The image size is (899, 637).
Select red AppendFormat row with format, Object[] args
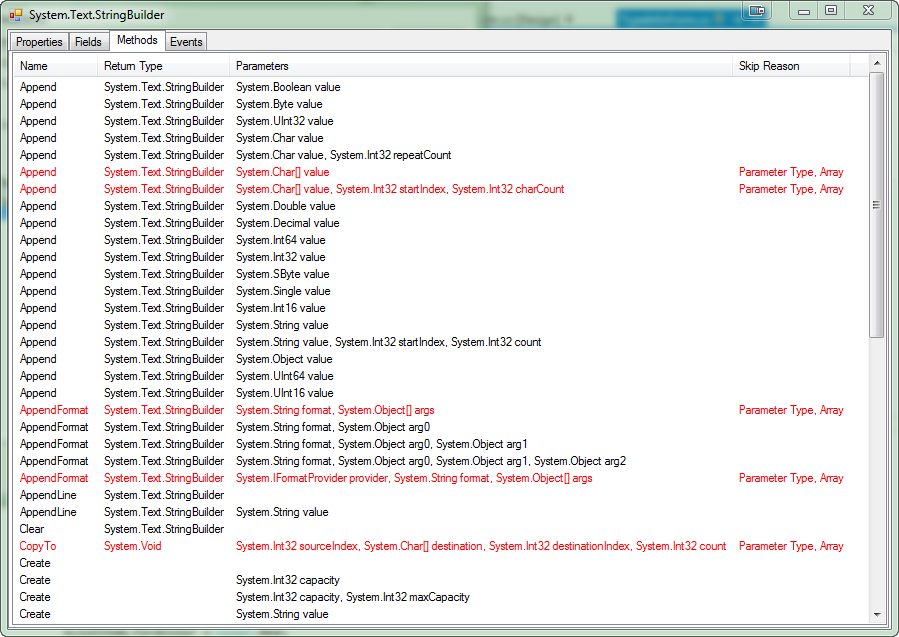(x=441, y=411)
